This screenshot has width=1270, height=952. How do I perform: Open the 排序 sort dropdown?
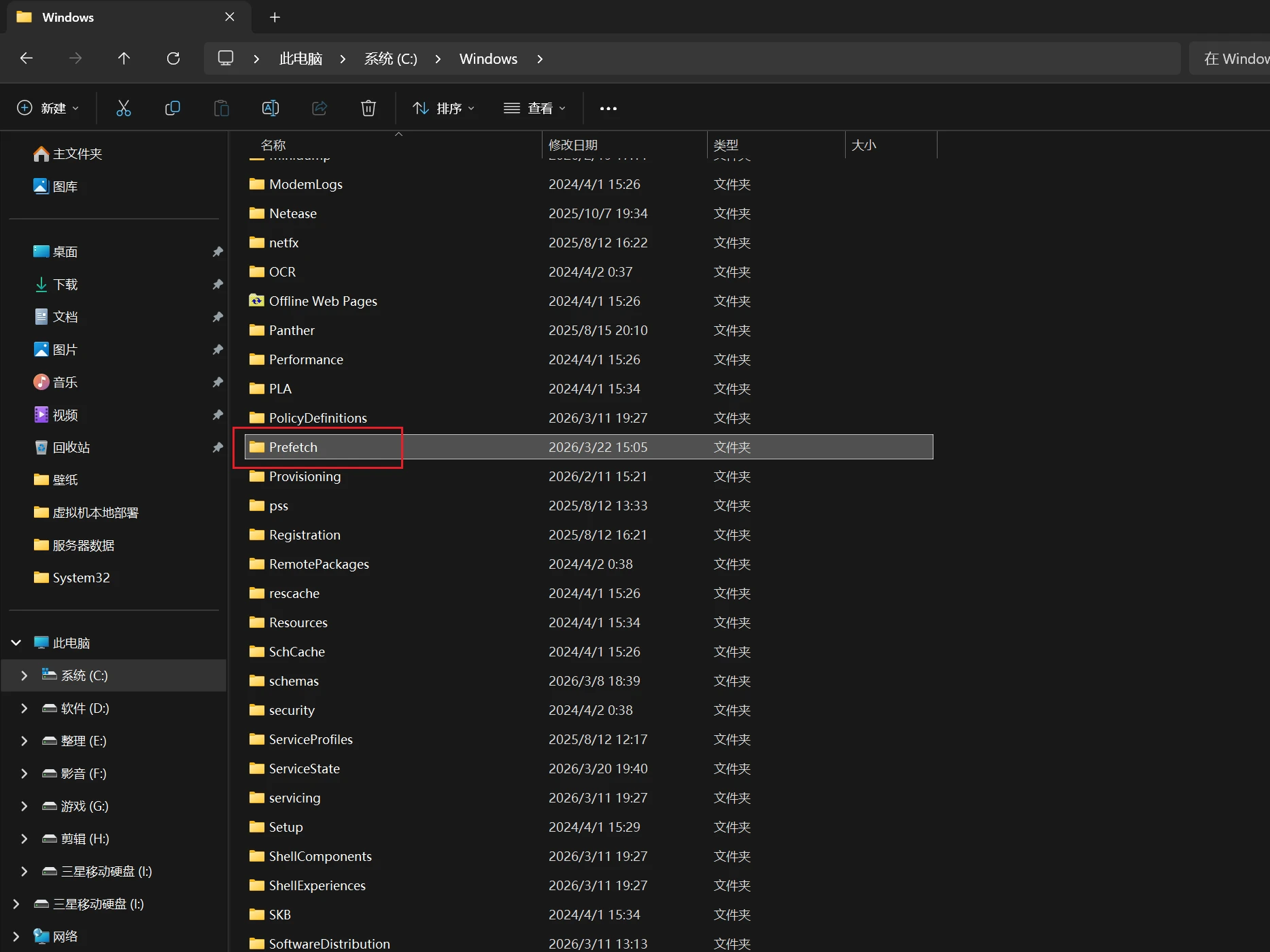click(443, 108)
